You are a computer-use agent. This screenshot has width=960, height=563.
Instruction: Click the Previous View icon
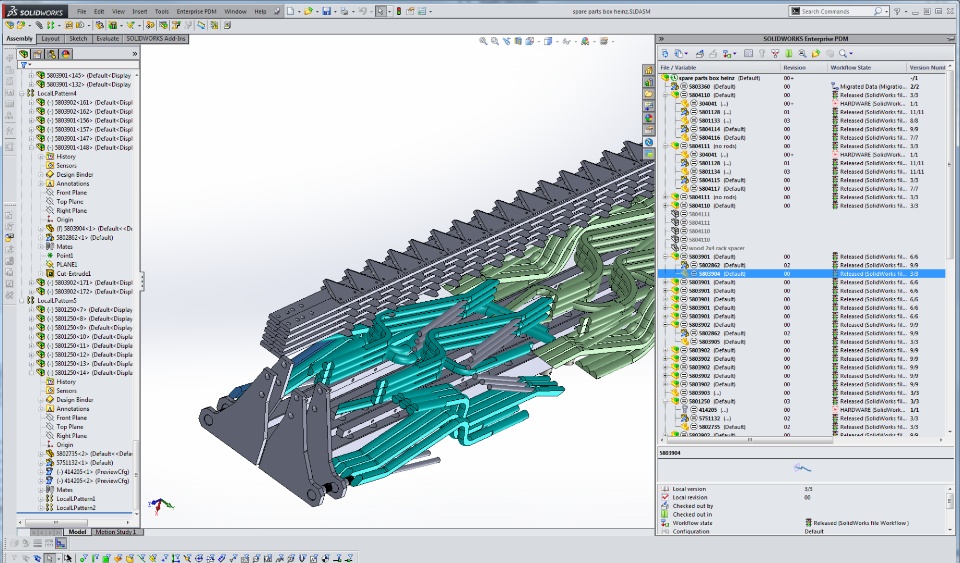tap(506, 41)
